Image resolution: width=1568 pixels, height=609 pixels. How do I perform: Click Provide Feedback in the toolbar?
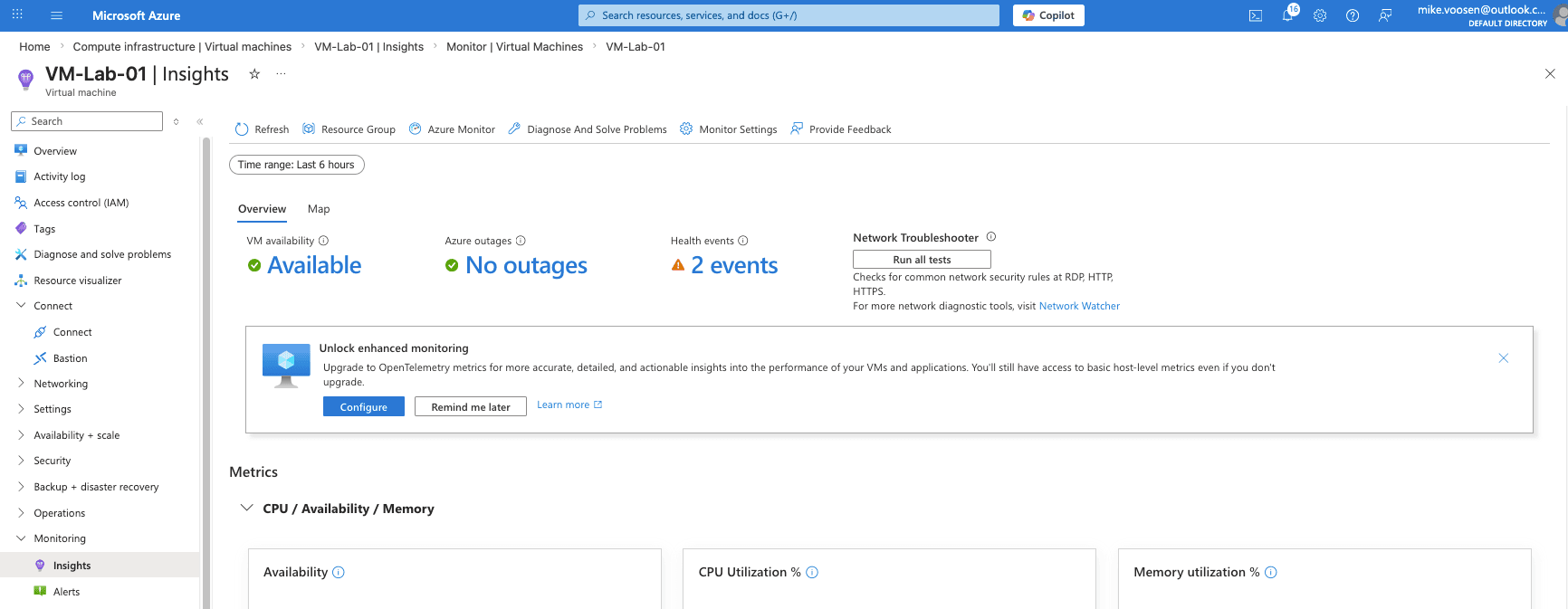(x=841, y=129)
